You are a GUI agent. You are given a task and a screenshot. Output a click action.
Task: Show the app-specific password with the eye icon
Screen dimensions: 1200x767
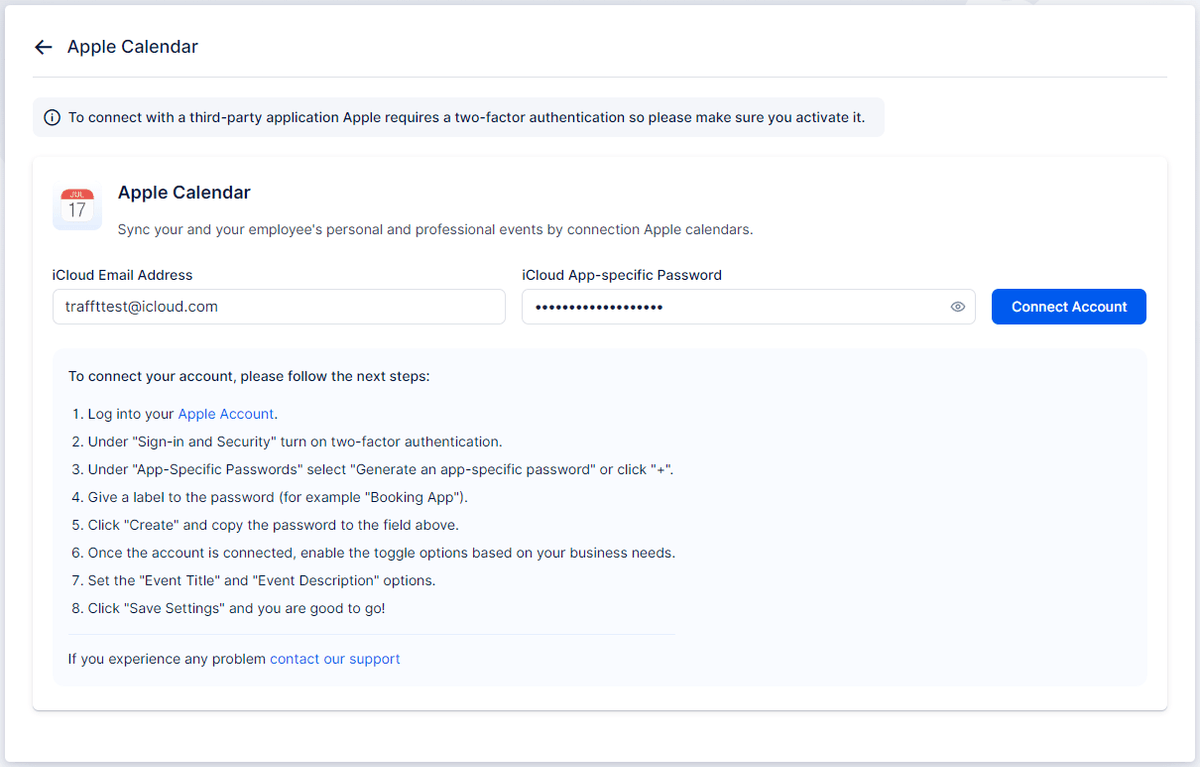point(957,307)
